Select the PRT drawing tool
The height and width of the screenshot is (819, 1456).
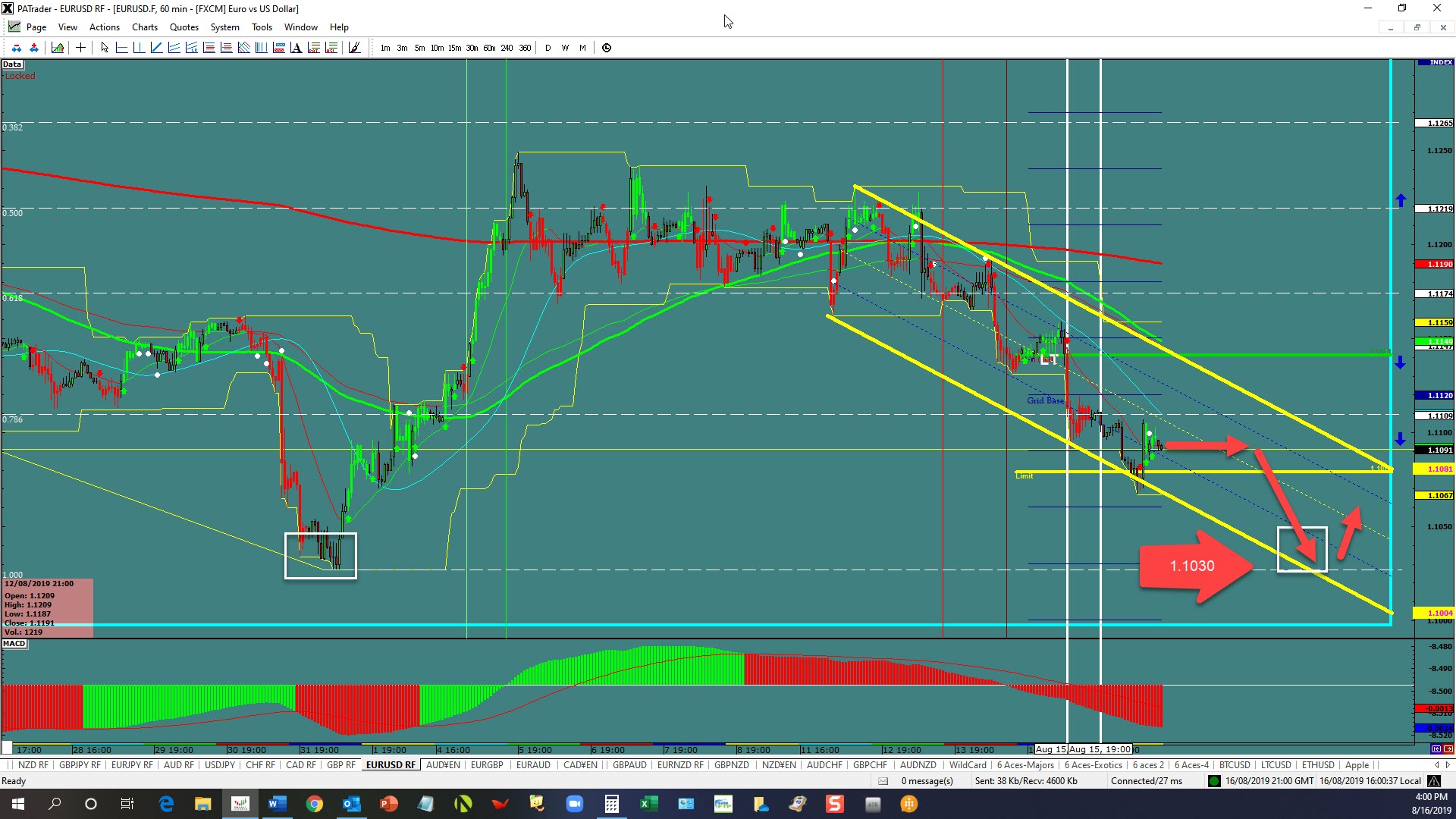[313, 48]
